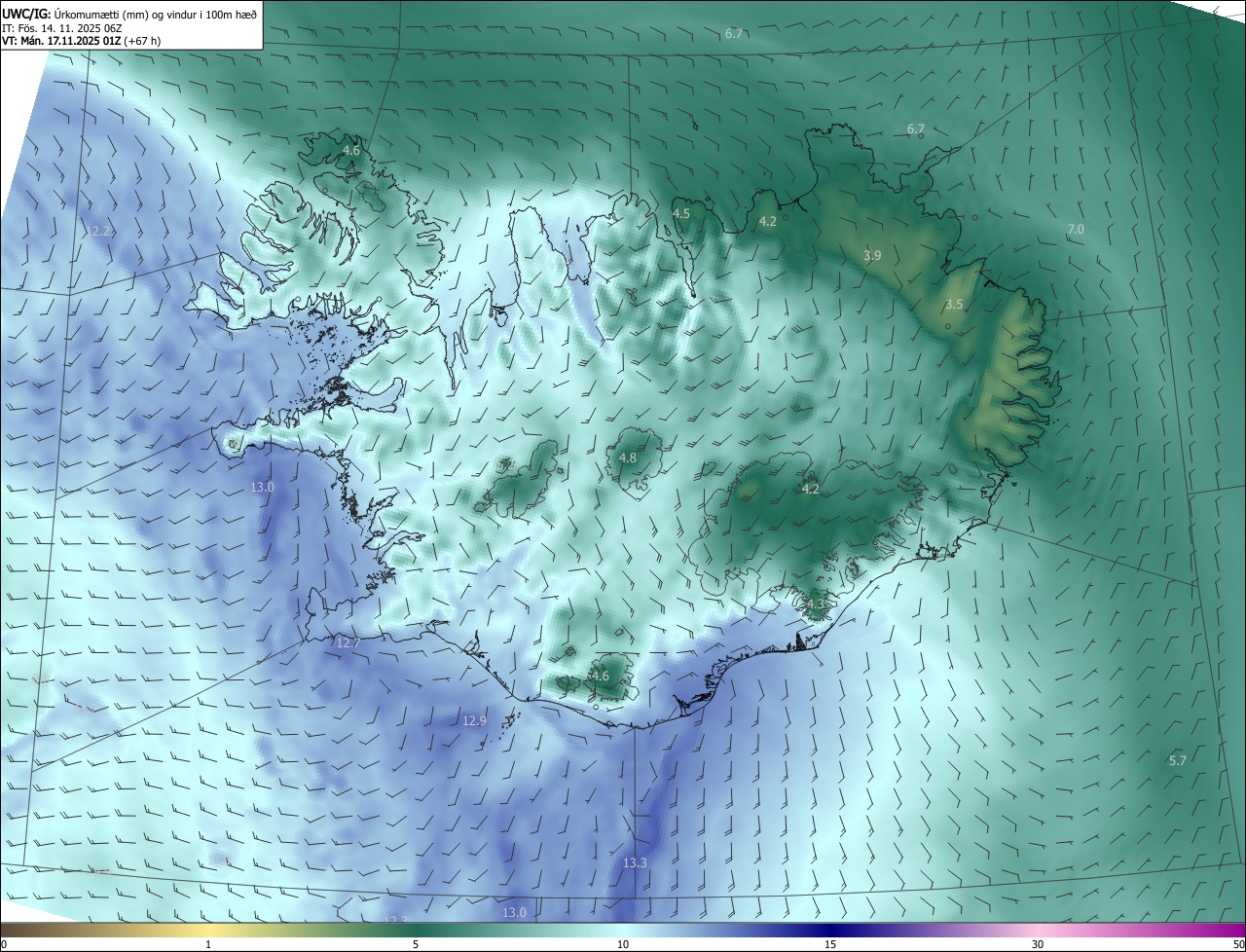1246x952 pixels.
Task: Click the 3.9 value label
Action: (x=872, y=256)
